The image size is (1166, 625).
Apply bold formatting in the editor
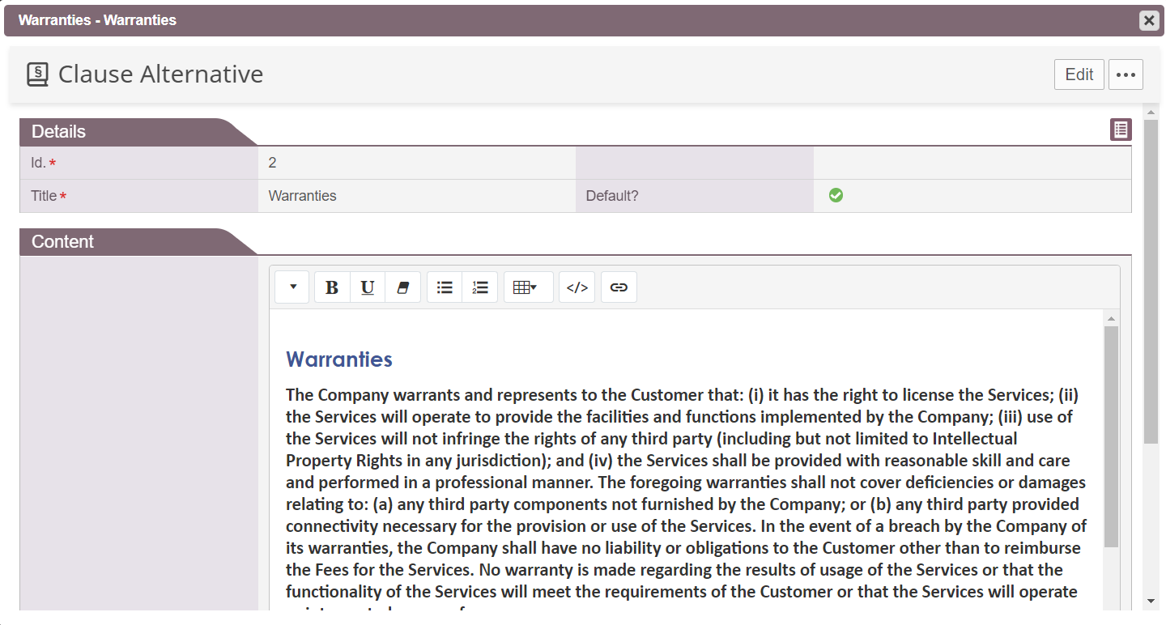331,287
